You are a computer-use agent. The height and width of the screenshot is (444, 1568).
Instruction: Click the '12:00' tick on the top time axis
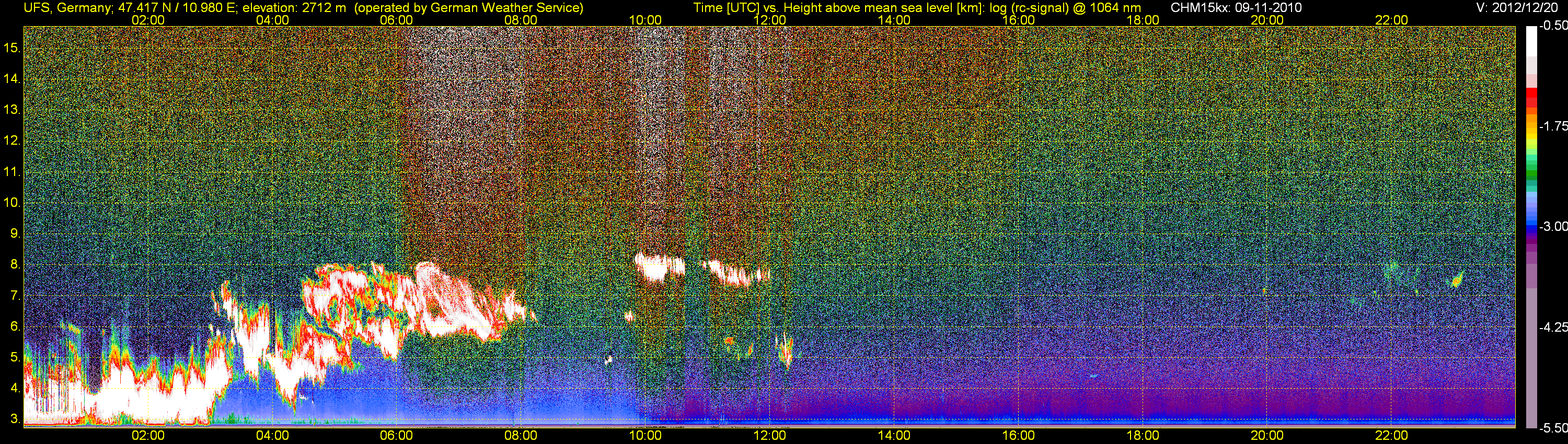pyautogui.click(x=769, y=20)
